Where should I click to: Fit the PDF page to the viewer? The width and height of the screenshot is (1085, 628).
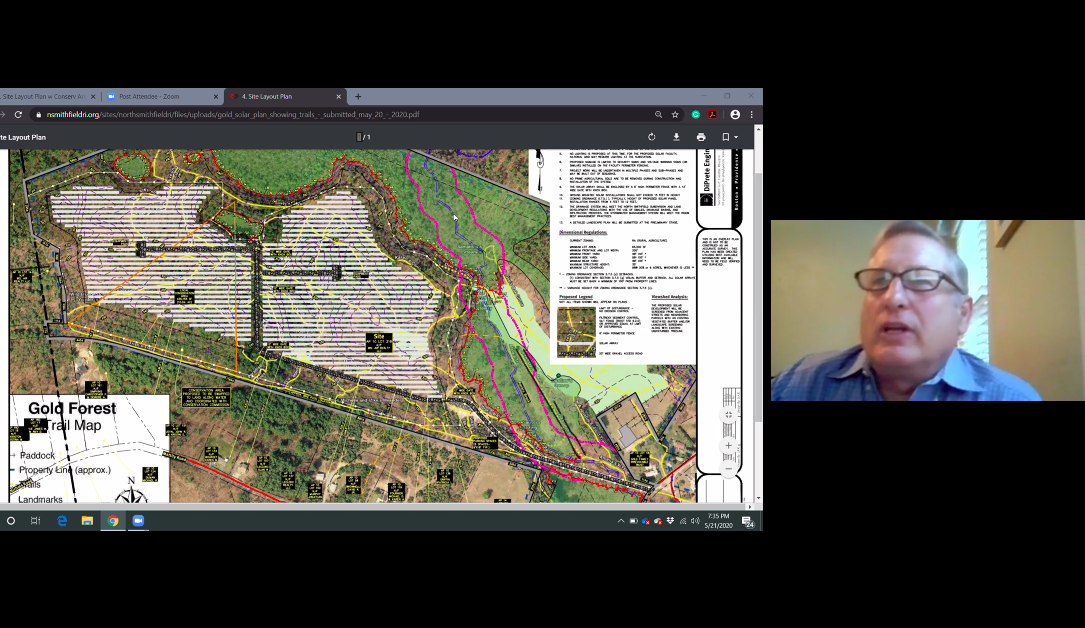click(728, 415)
